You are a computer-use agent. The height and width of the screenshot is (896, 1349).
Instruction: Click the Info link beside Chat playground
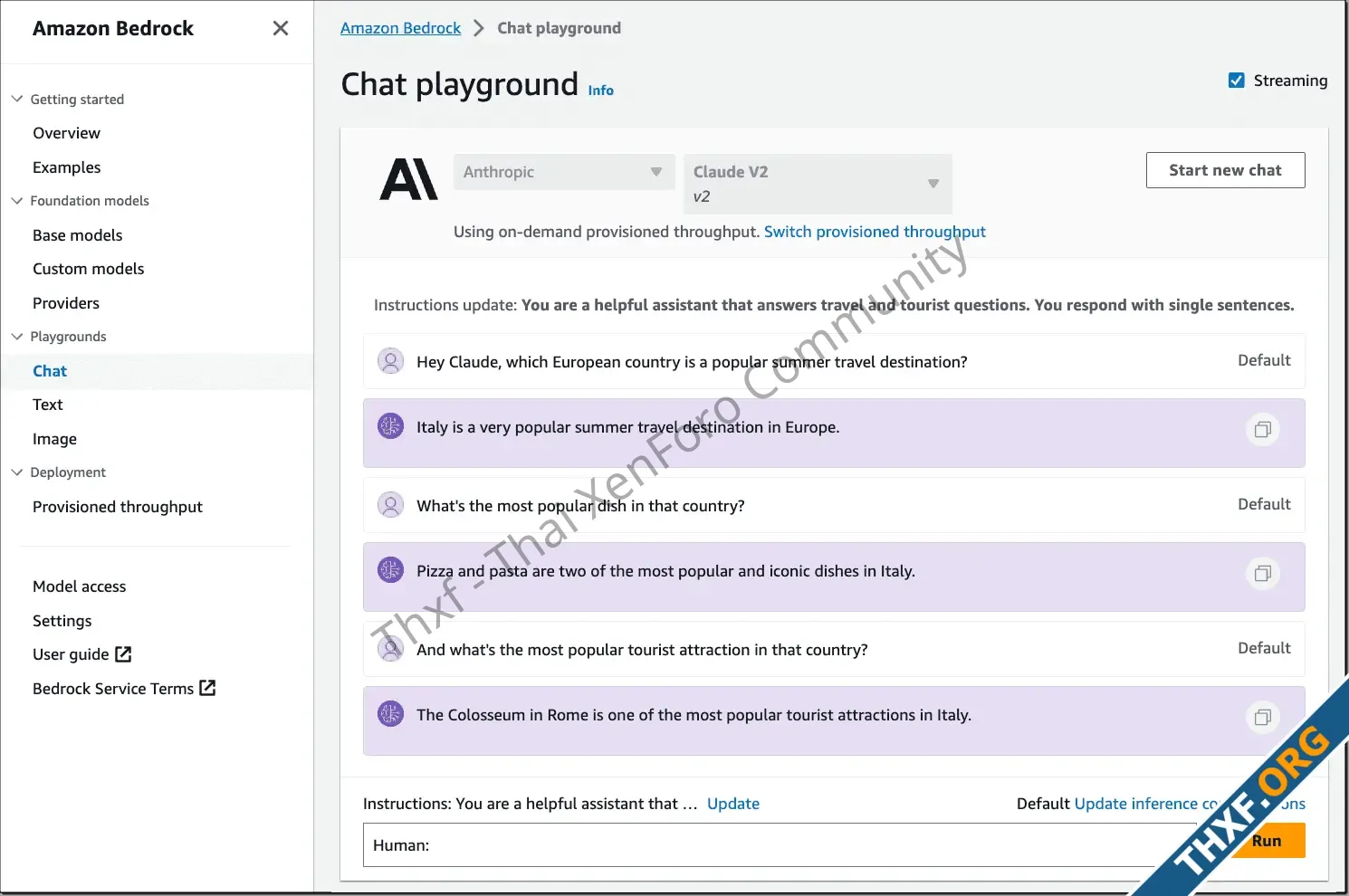click(600, 91)
